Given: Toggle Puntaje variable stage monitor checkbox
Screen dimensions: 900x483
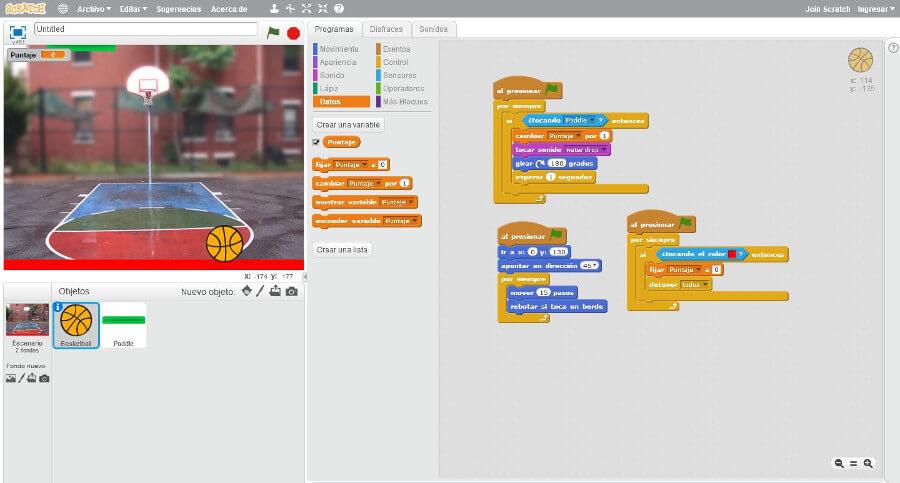Looking at the screenshot, I should click(316, 142).
